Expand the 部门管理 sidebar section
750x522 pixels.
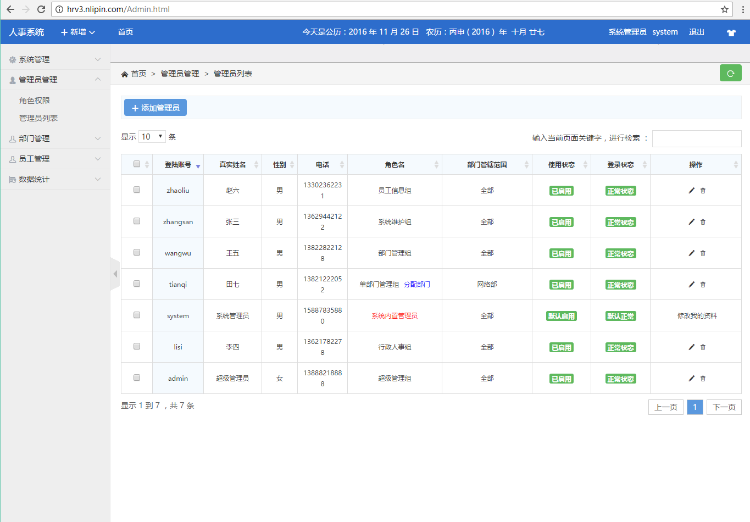tap(55, 138)
